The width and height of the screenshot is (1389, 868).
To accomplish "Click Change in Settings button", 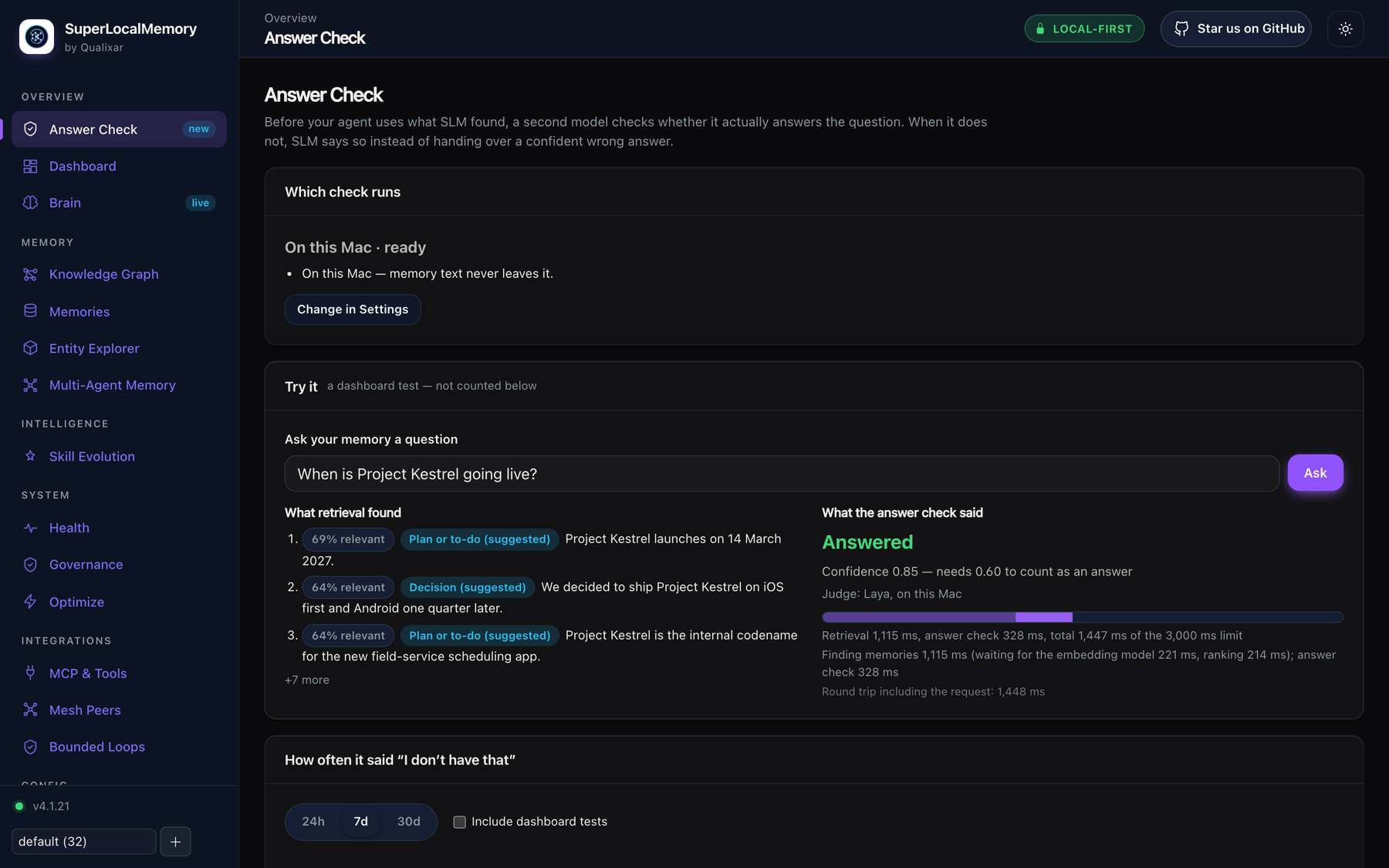I will 353,309.
